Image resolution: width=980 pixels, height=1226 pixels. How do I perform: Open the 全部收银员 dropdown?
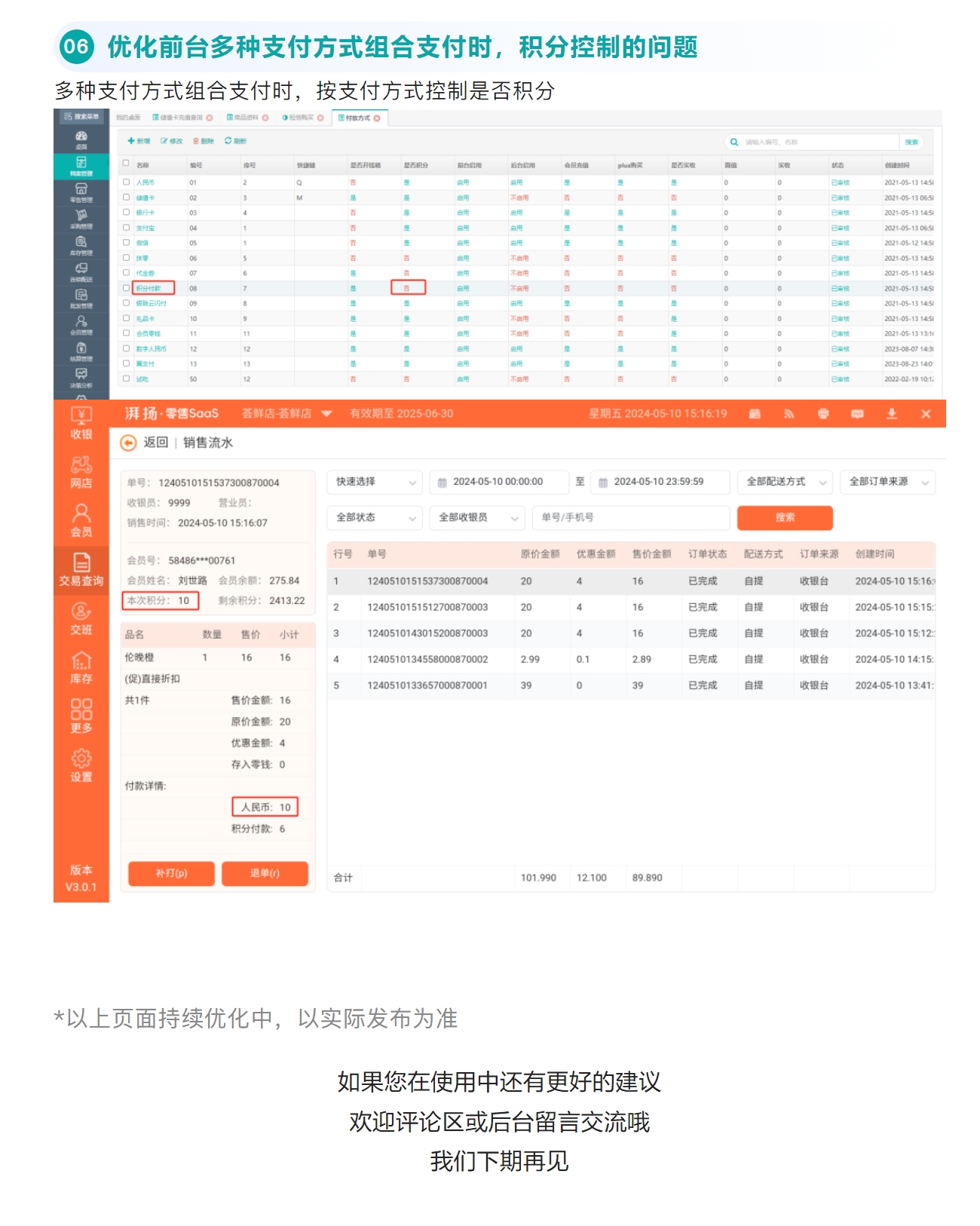tap(477, 518)
